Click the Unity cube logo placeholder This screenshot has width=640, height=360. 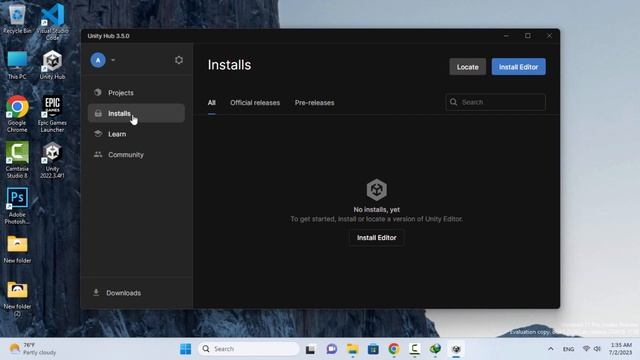pos(376,189)
